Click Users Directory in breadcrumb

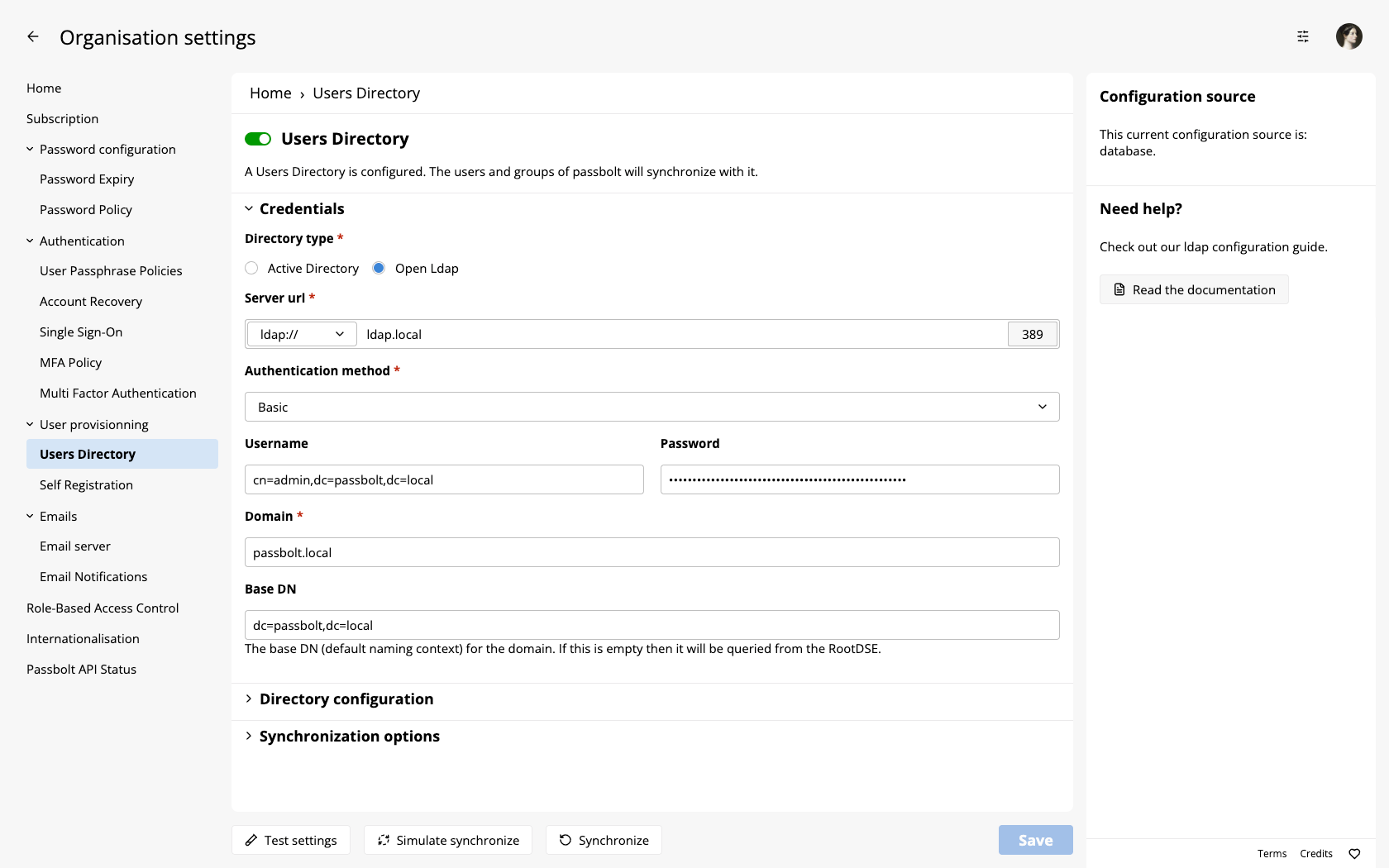click(366, 93)
